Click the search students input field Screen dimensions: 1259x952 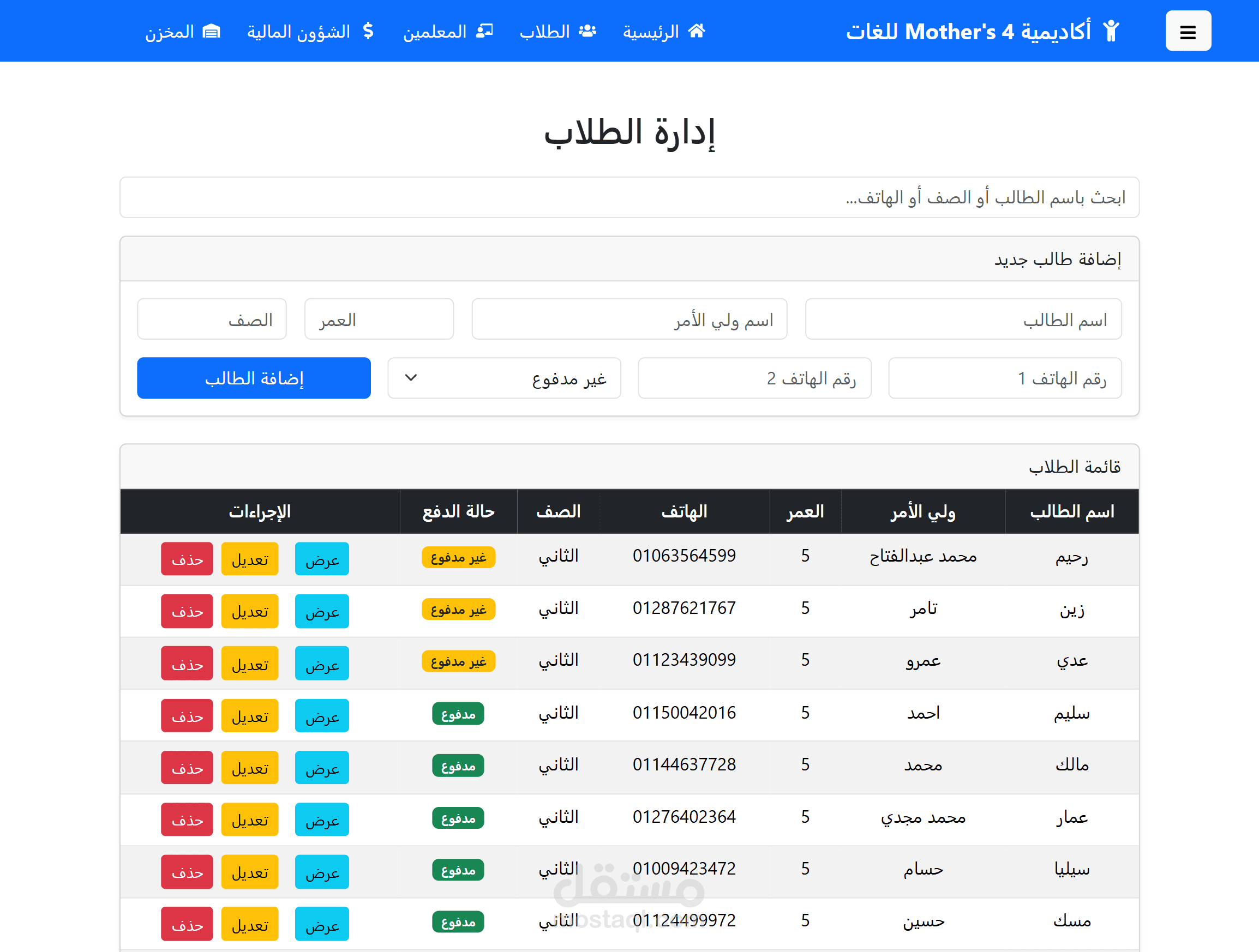pyautogui.click(x=629, y=197)
